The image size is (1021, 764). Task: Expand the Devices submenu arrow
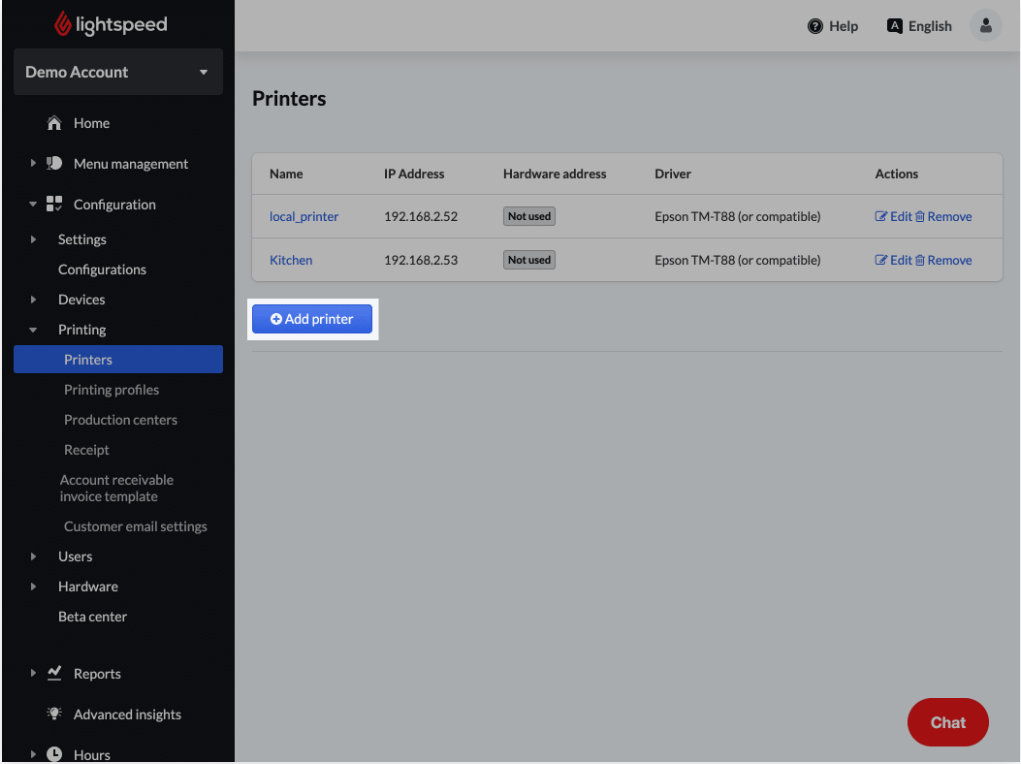(x=33, y=300)
